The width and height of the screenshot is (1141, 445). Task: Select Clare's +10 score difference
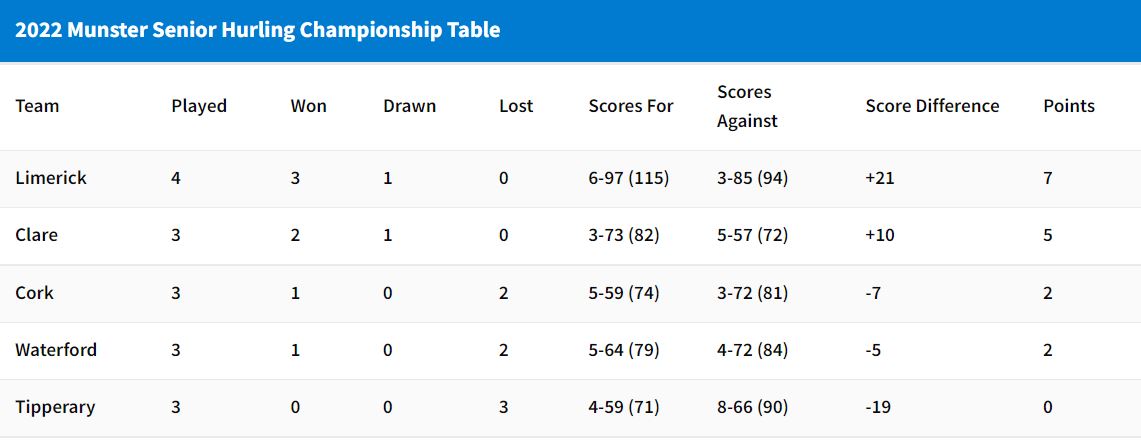click(x=880, y=236)
